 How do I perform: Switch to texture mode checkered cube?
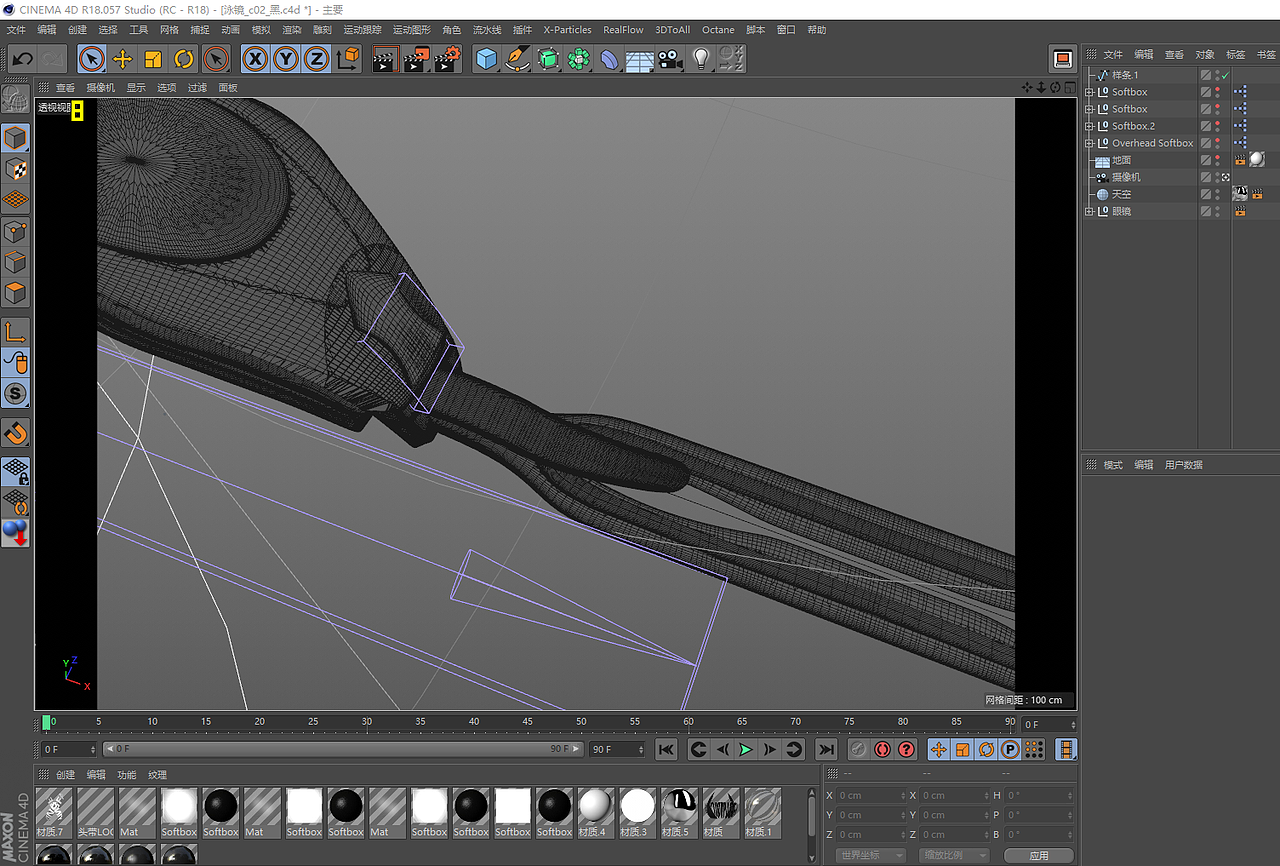pos(15,170)
